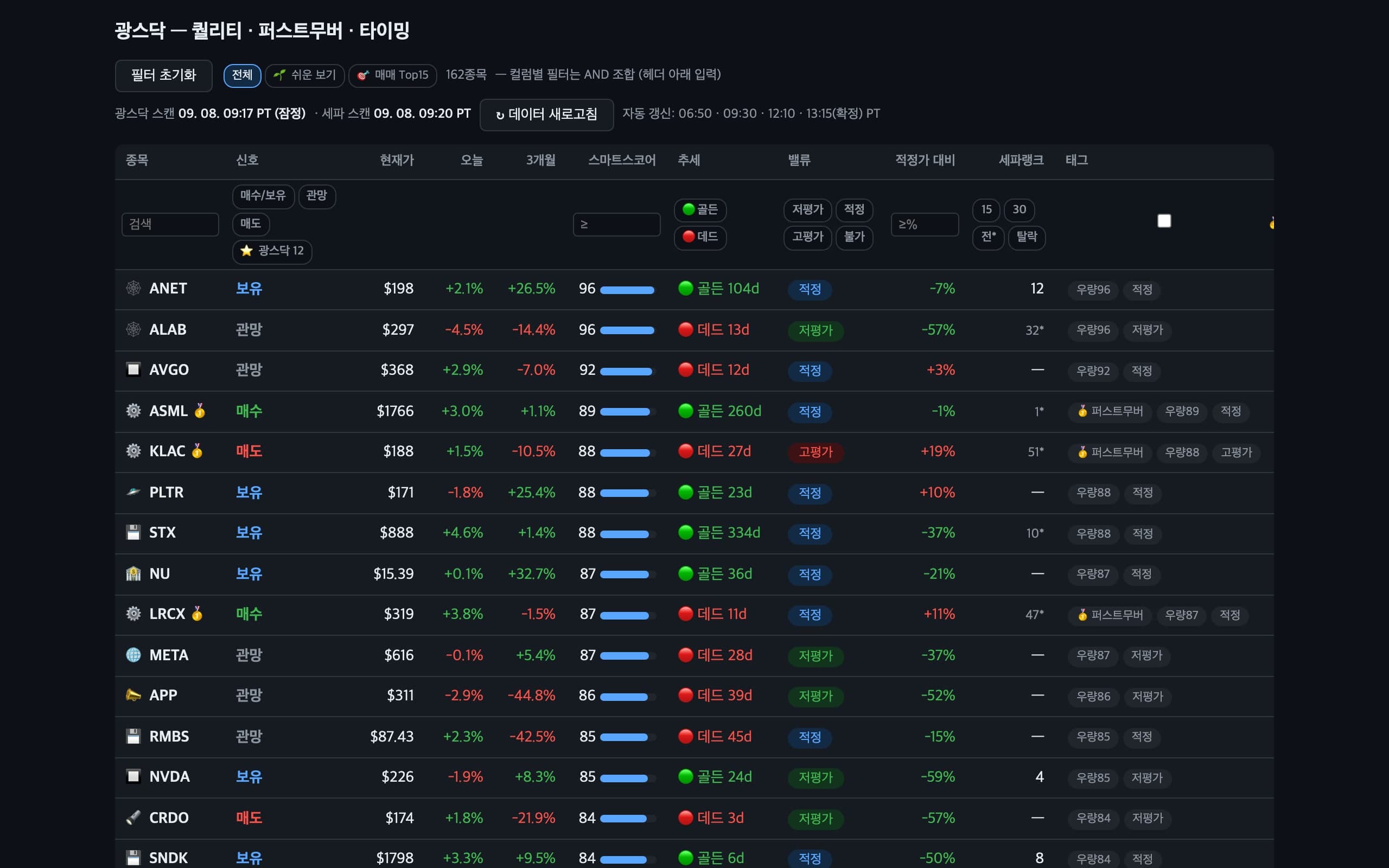
Task: Focus the 적정가 대비 ≥% filter input
Action: coord(925,225)
